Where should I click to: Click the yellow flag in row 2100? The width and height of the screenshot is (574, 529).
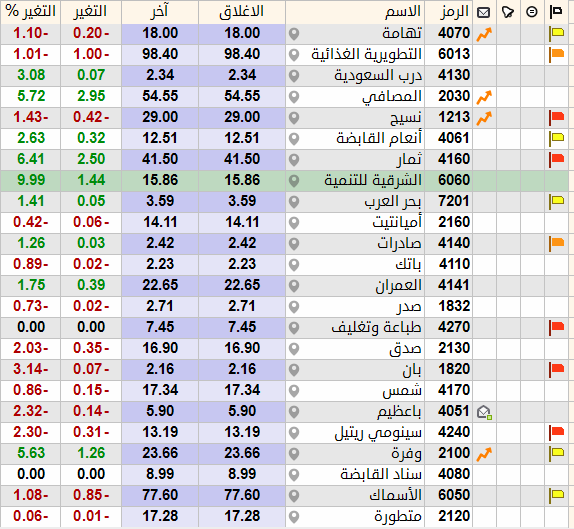556,454
